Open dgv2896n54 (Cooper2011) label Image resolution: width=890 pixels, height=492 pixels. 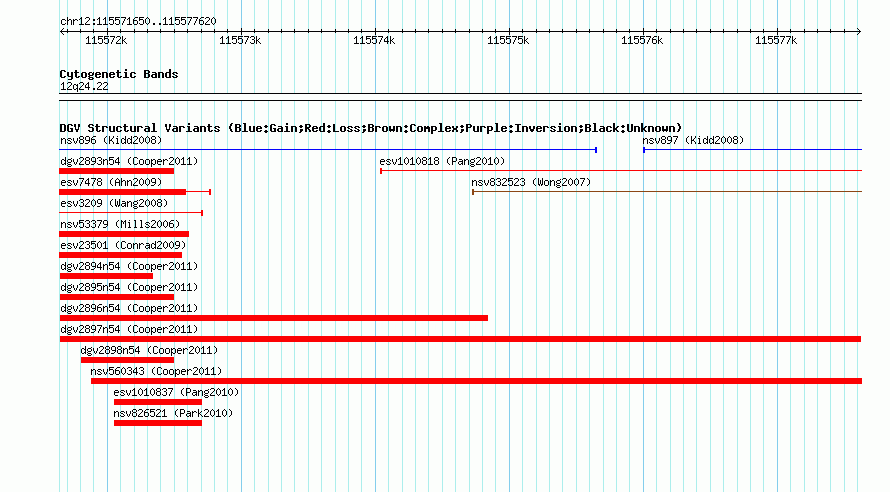point(129,308)
